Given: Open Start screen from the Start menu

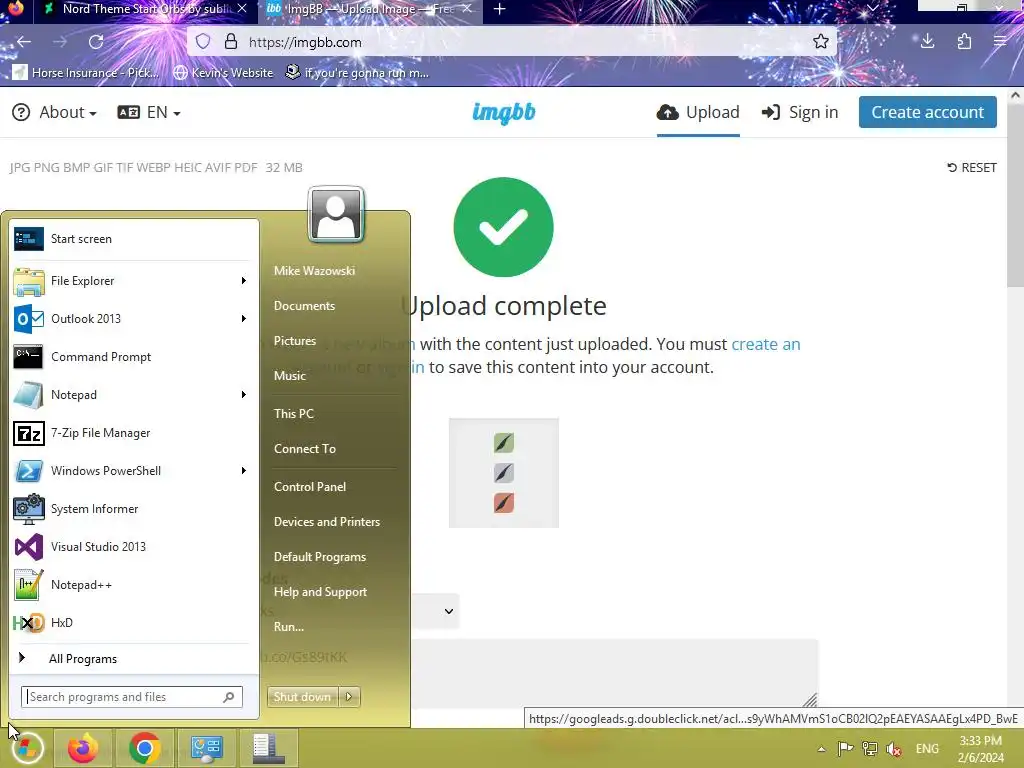Looking at the screenshot, I should pyautogui.click(x=134, y=239).
